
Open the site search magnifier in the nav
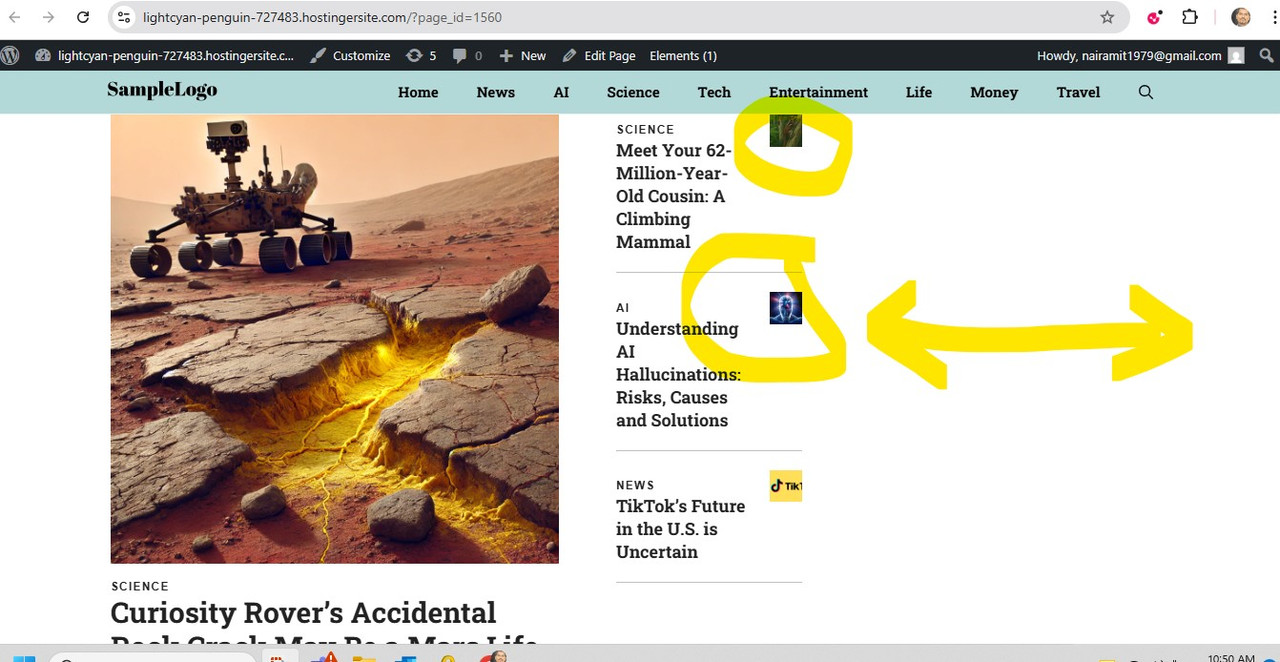(x=1146, y=92)
